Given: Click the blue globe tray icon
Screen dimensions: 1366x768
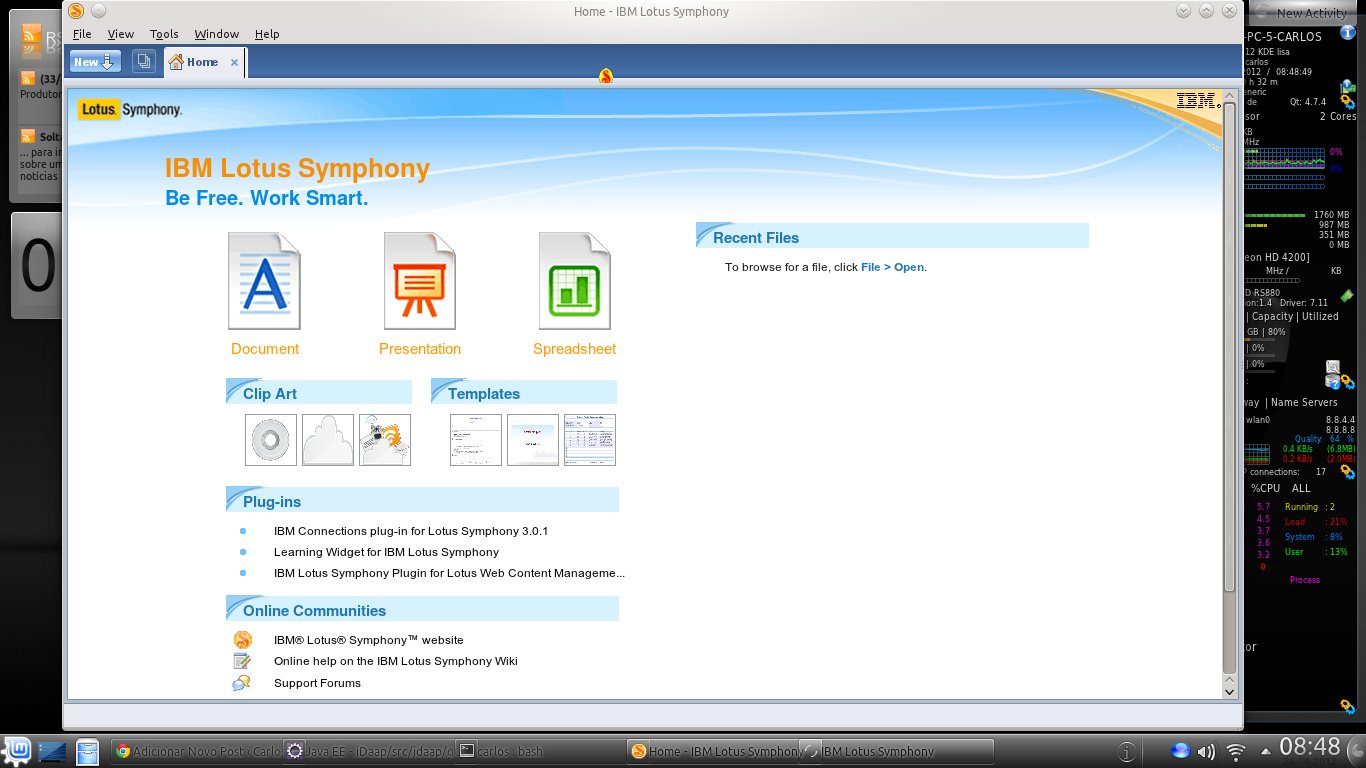Looking at the screenshot, I should (1180, 751).
